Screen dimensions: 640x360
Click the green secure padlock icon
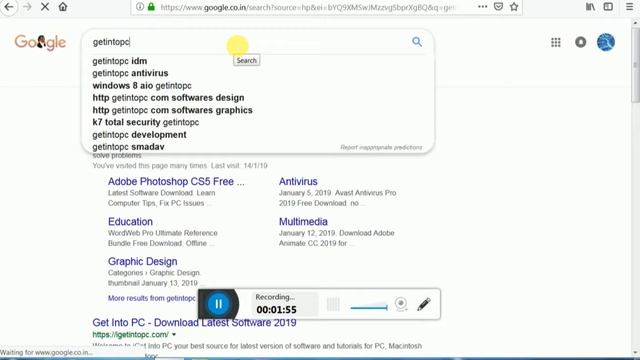151,7
